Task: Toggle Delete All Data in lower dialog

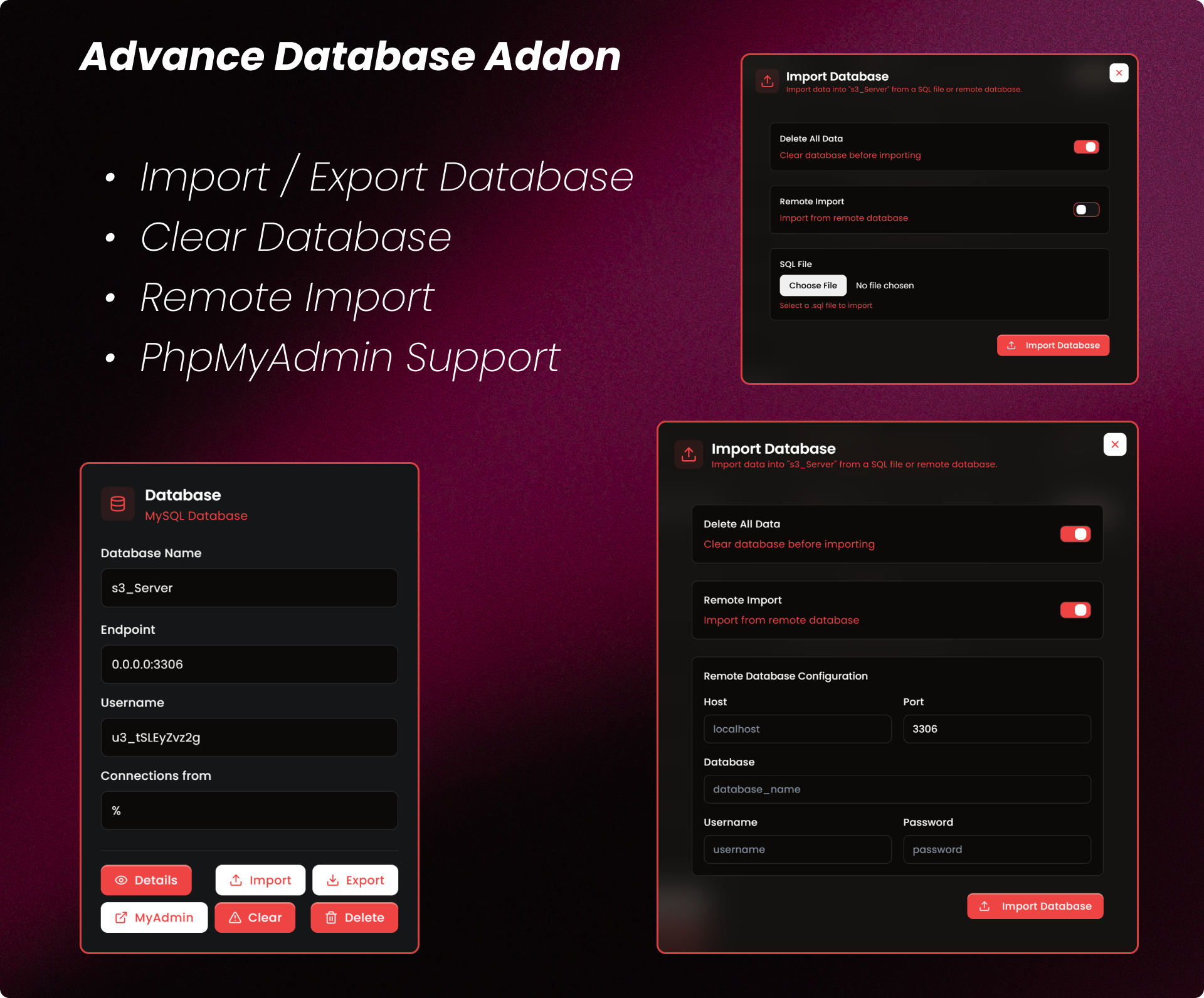Action: 1075,534
